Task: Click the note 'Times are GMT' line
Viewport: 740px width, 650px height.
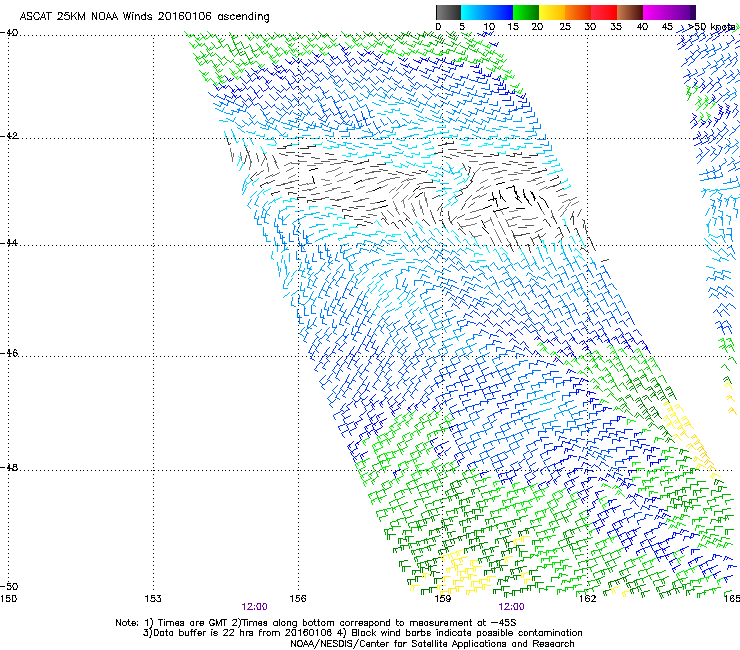Action: pos(316,623)
